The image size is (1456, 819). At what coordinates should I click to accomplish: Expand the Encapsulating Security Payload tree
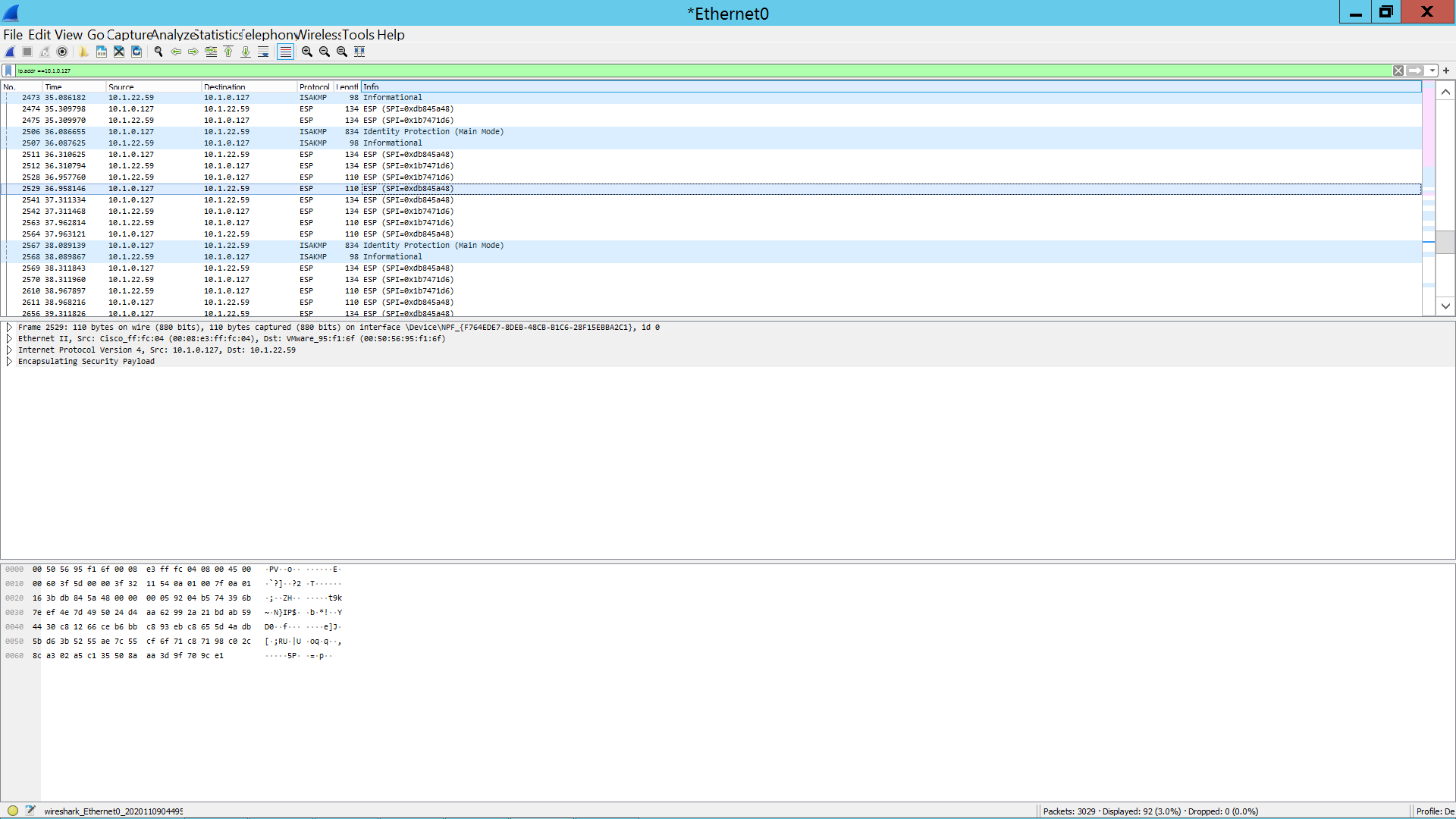click(x=9, y=362)
